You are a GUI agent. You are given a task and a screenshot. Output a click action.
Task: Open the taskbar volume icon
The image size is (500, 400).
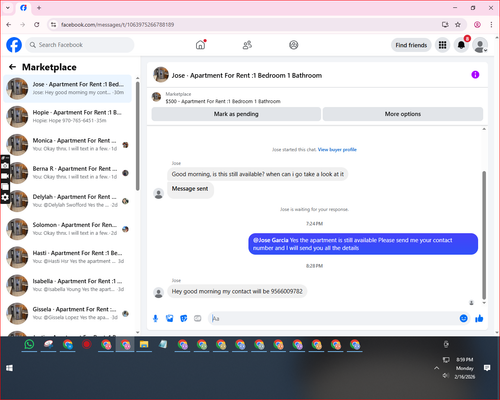pos(446,376)
